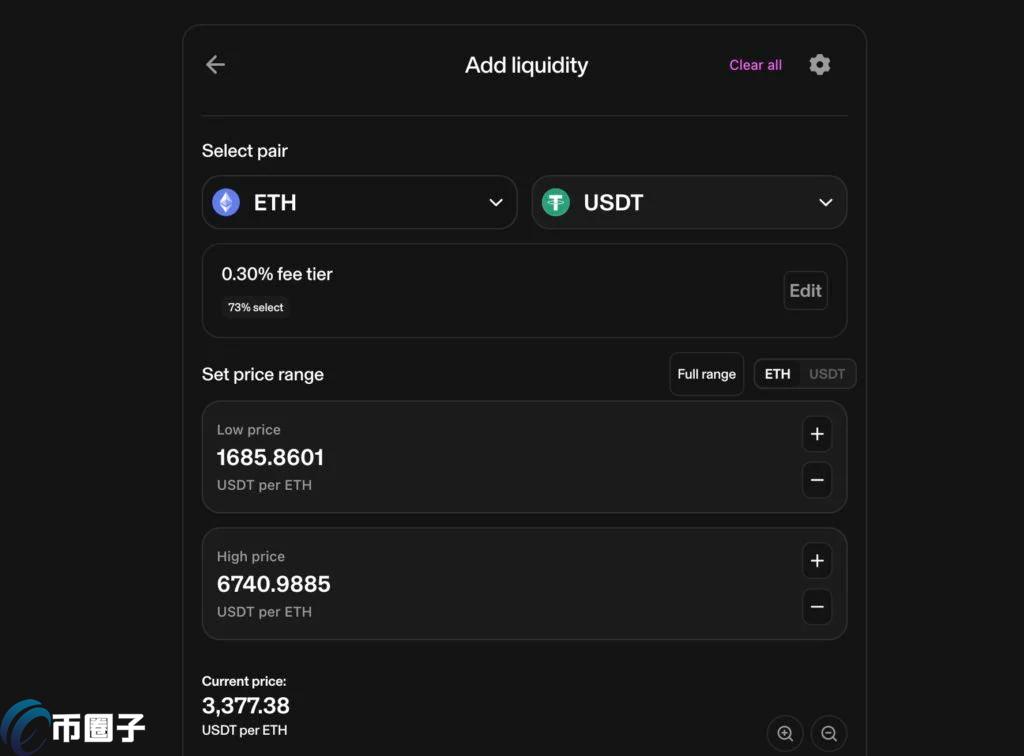Increase Low price with plus button
Viewport: 1024px width, 756px height.
click(x=817, y=434)
